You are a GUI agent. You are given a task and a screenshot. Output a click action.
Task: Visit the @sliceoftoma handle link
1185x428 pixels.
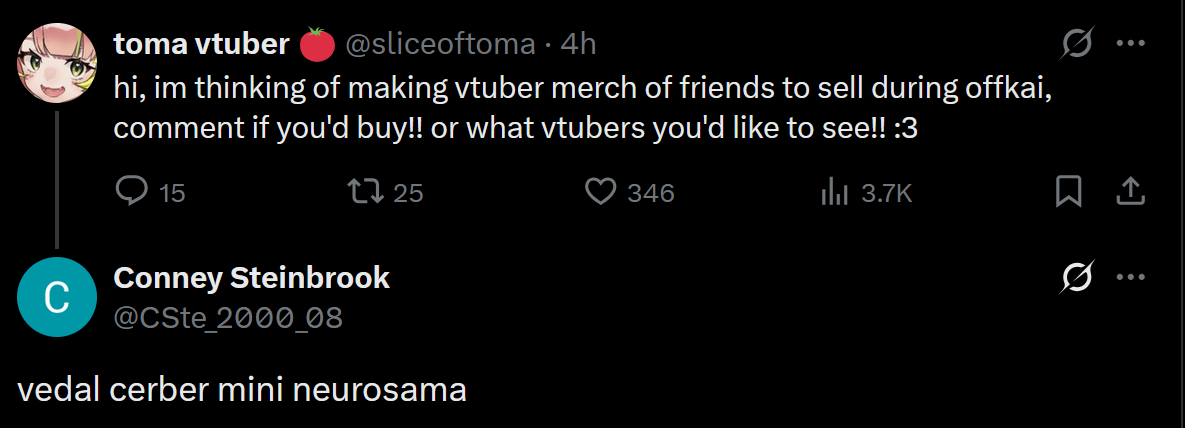pos(440,43)
